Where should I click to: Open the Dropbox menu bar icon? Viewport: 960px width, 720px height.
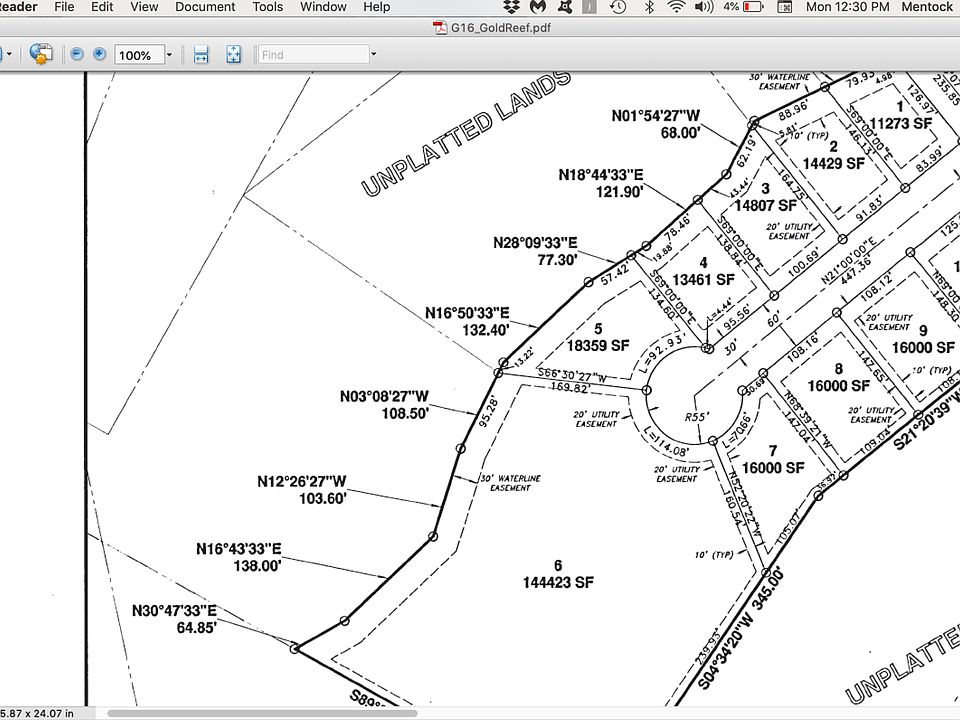click(x=511, y=7)
